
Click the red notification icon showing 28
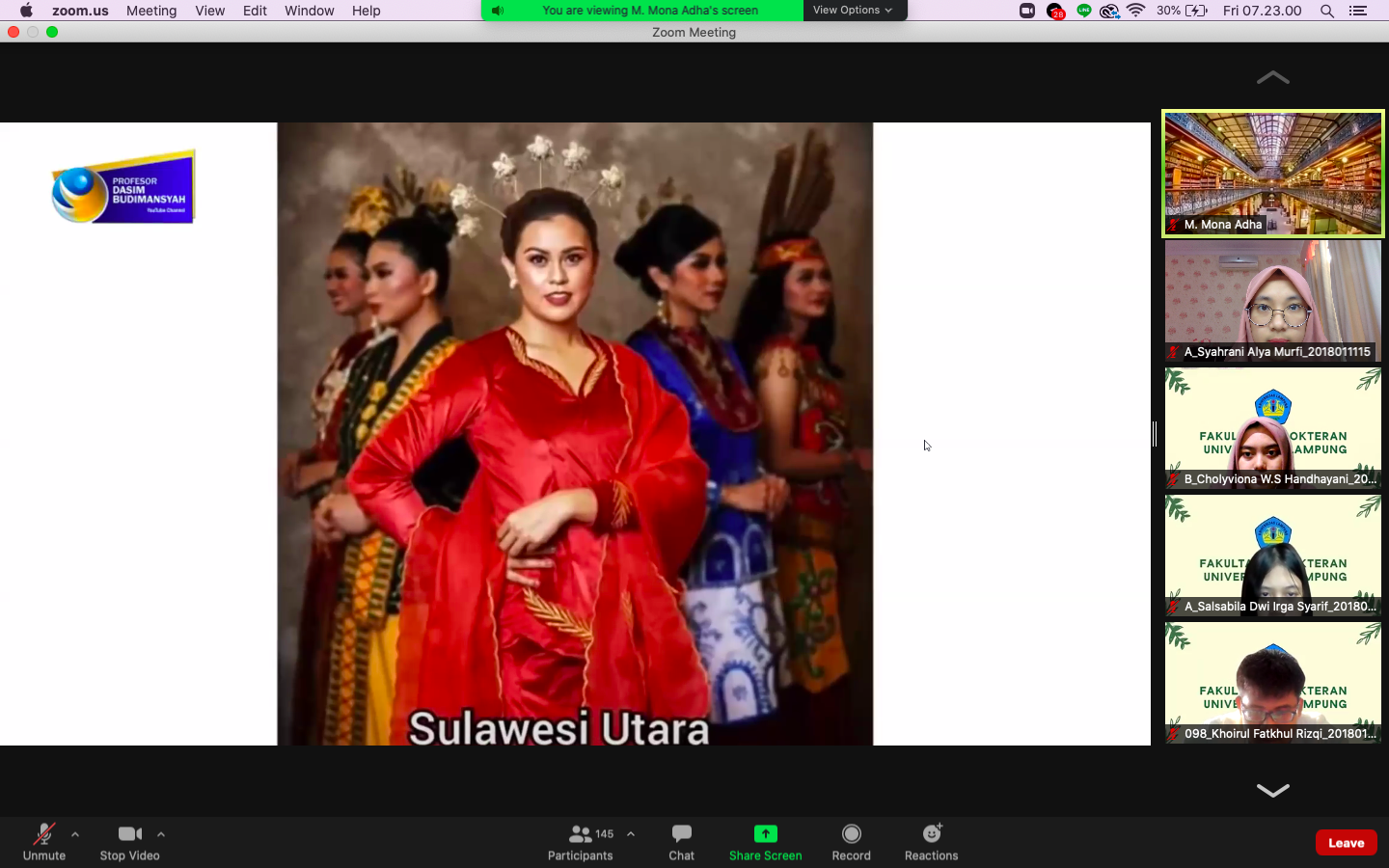1055,12
